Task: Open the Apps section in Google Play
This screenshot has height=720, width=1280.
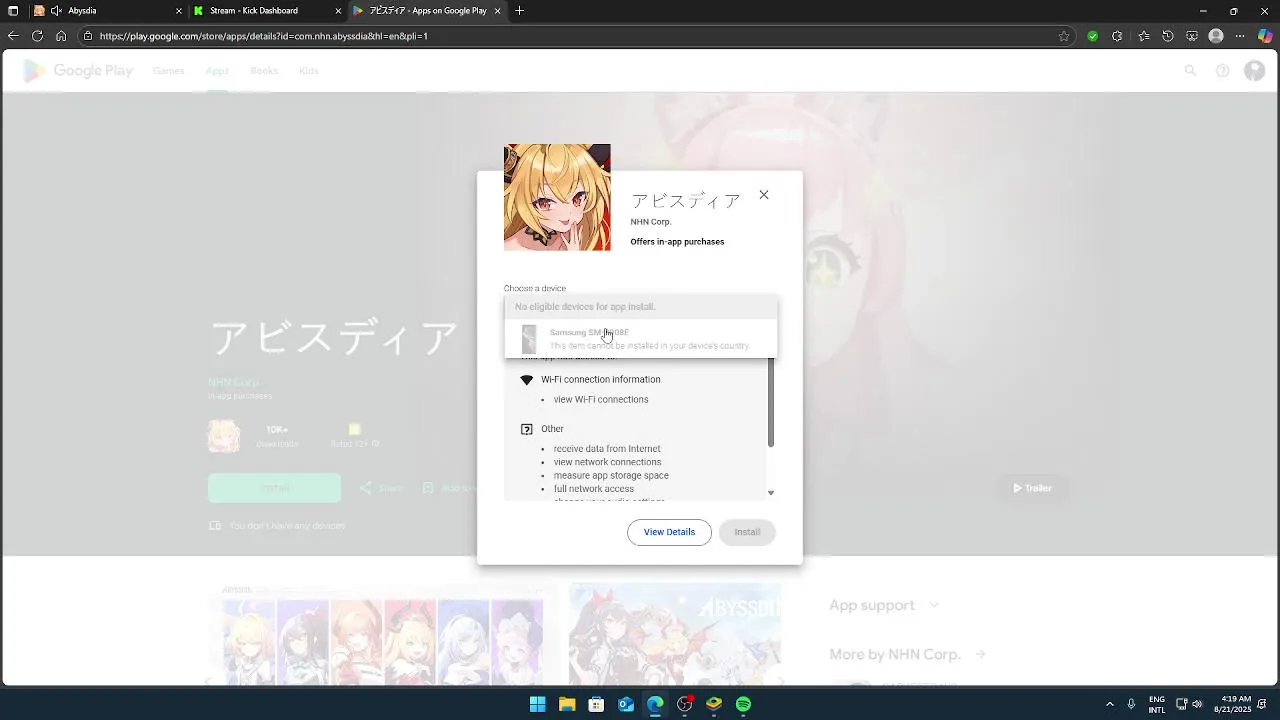Action: point(217,71)
